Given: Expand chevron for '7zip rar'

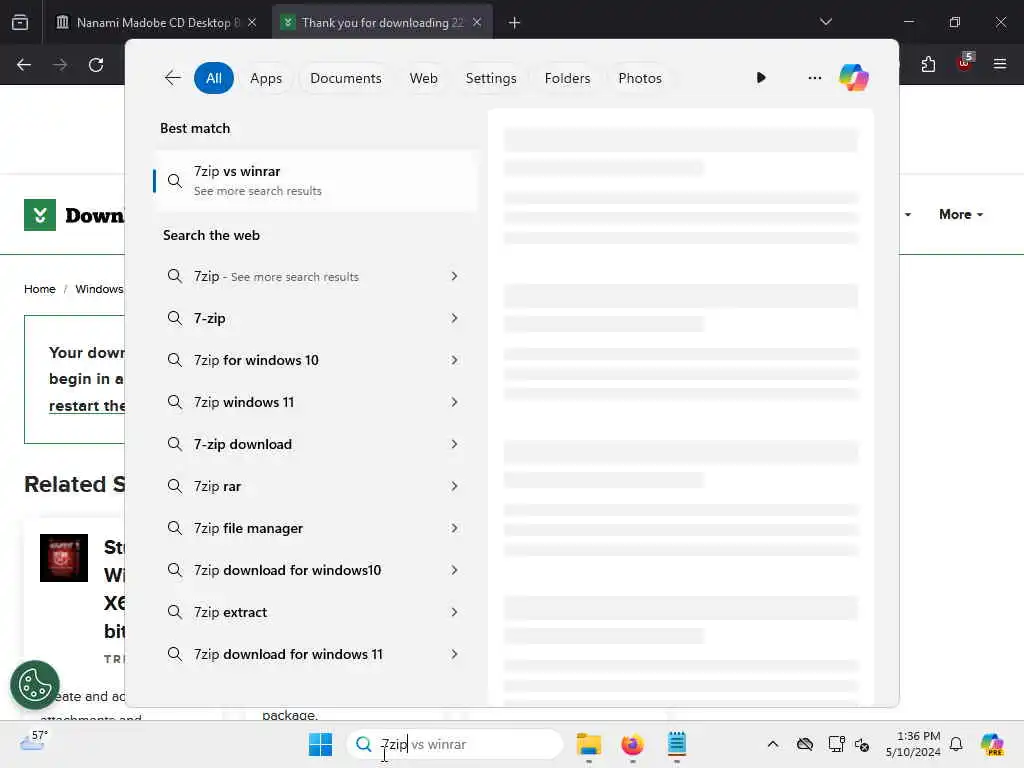Looking at the screenshot, I should point(455,486).
